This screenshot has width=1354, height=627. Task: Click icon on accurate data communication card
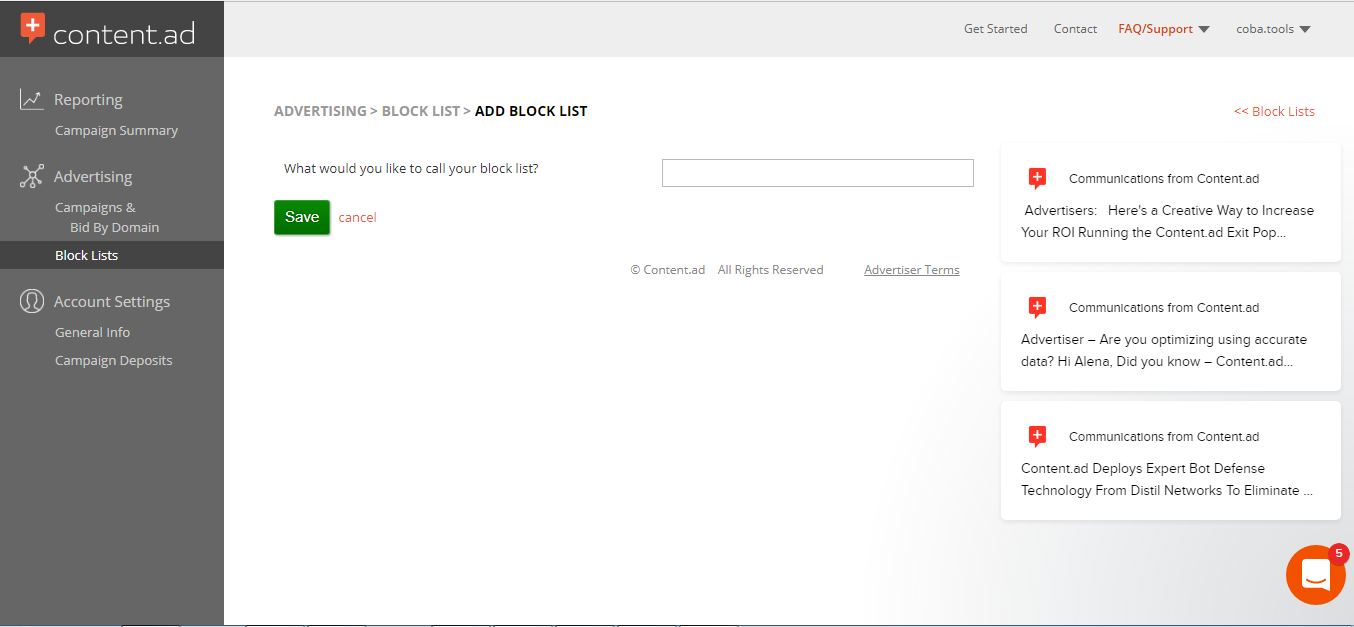point(1038,308)
